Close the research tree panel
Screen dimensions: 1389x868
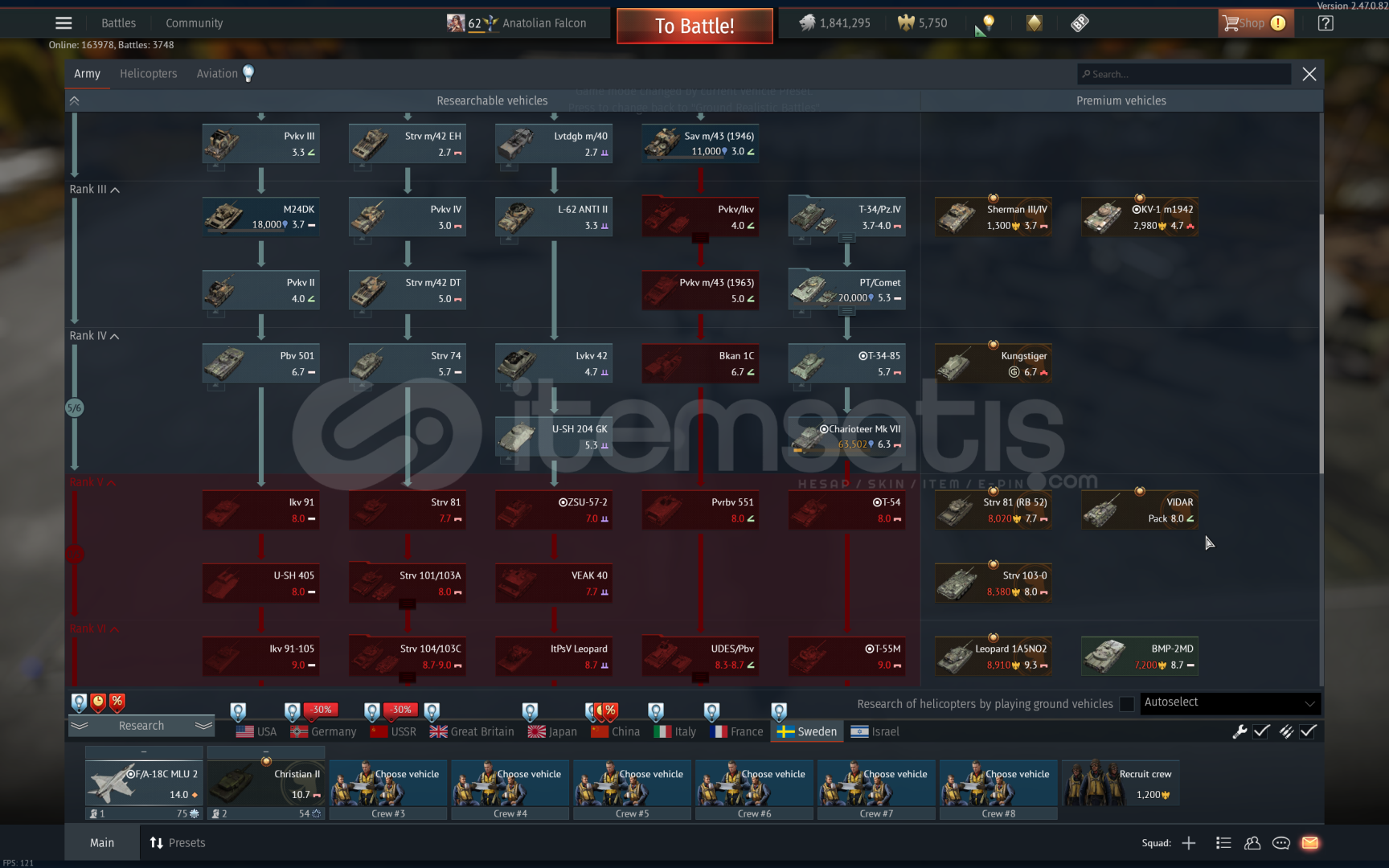click(x=1309, y=74)
